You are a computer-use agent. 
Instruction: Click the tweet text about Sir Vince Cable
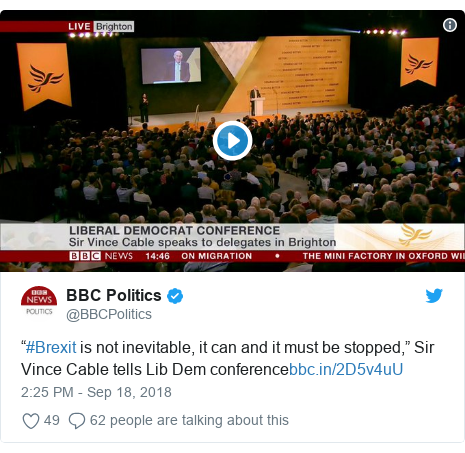(227, 358)
